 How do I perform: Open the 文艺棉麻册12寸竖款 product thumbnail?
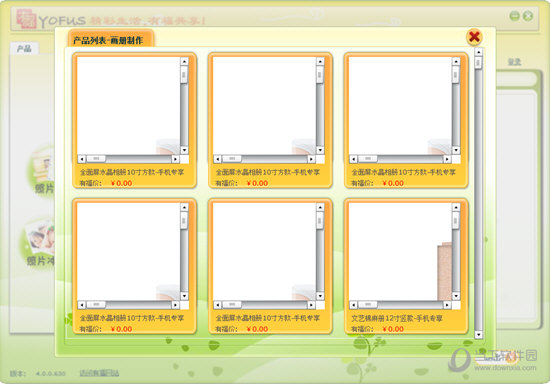coord(400,251)
